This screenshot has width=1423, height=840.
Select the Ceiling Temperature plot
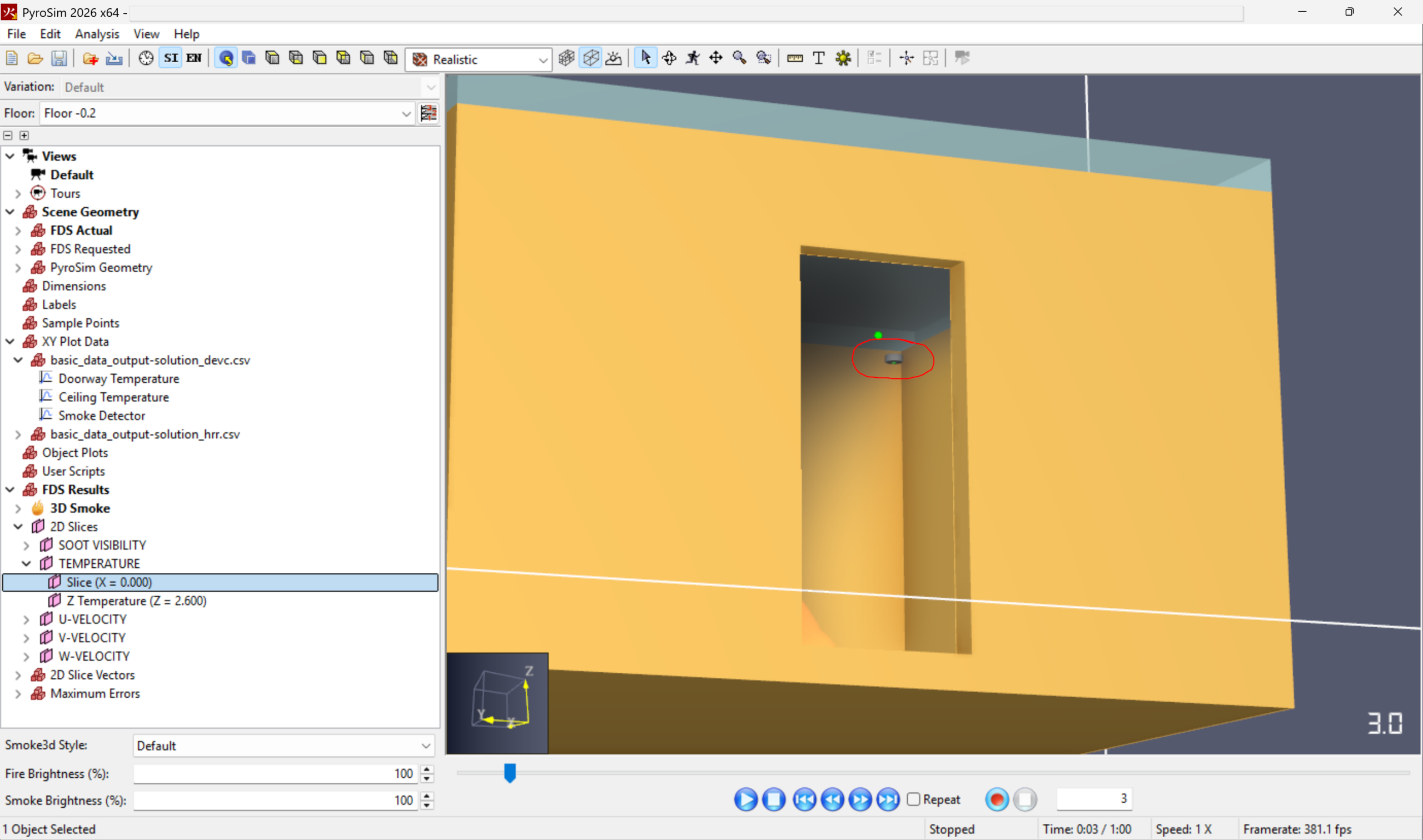[114, 397]
